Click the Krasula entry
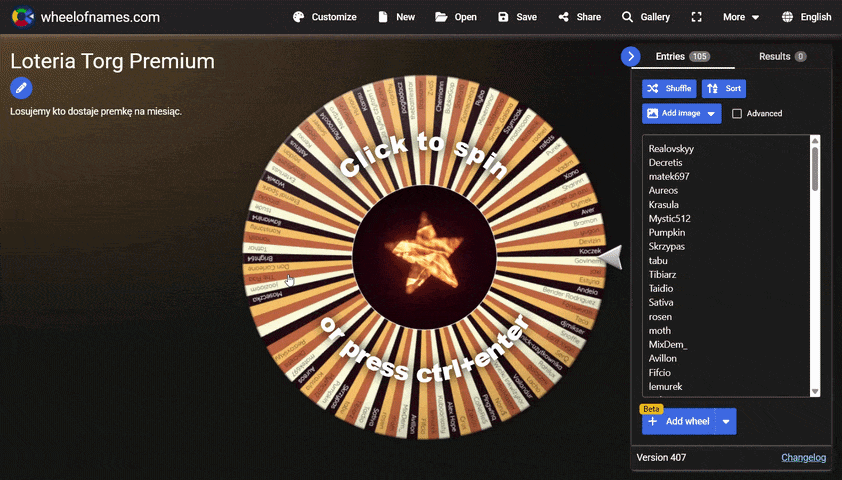This screenshot has height=480, width=842. click(x=664, y=205)
